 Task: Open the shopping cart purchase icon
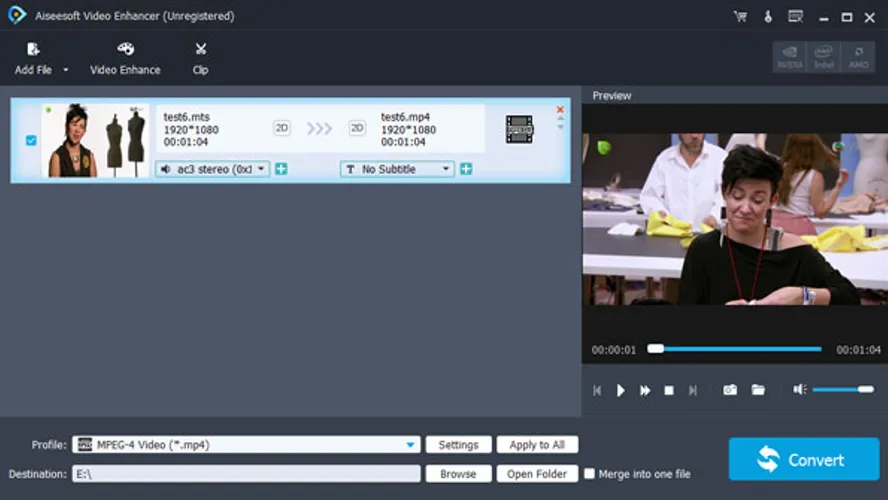point(740,16)
